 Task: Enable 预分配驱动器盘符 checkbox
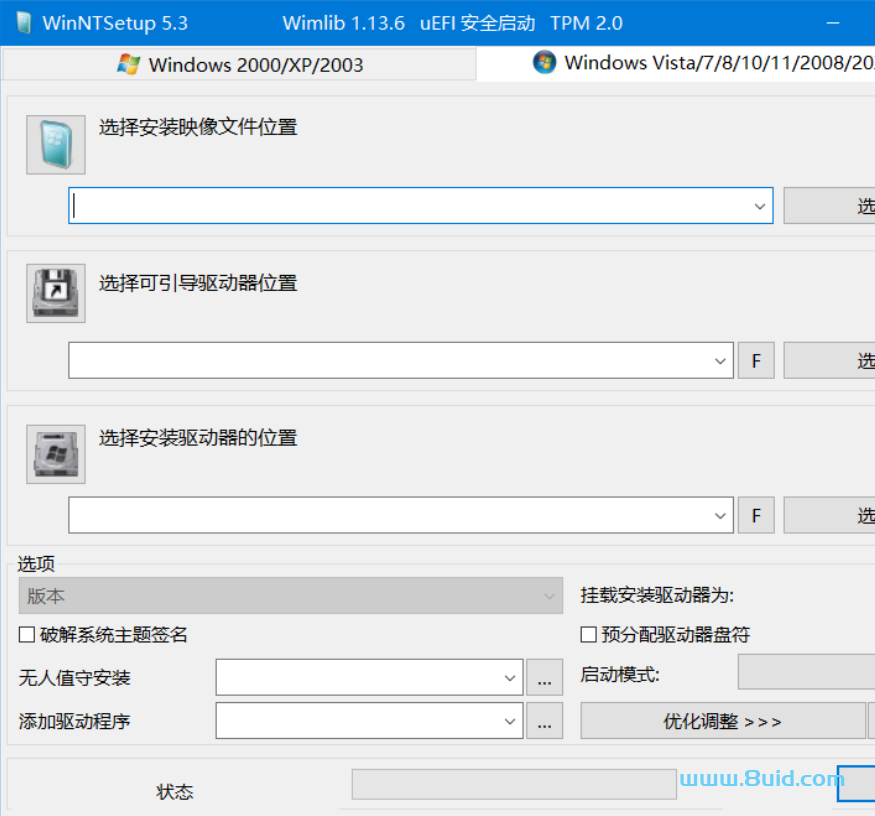[588, 635]
